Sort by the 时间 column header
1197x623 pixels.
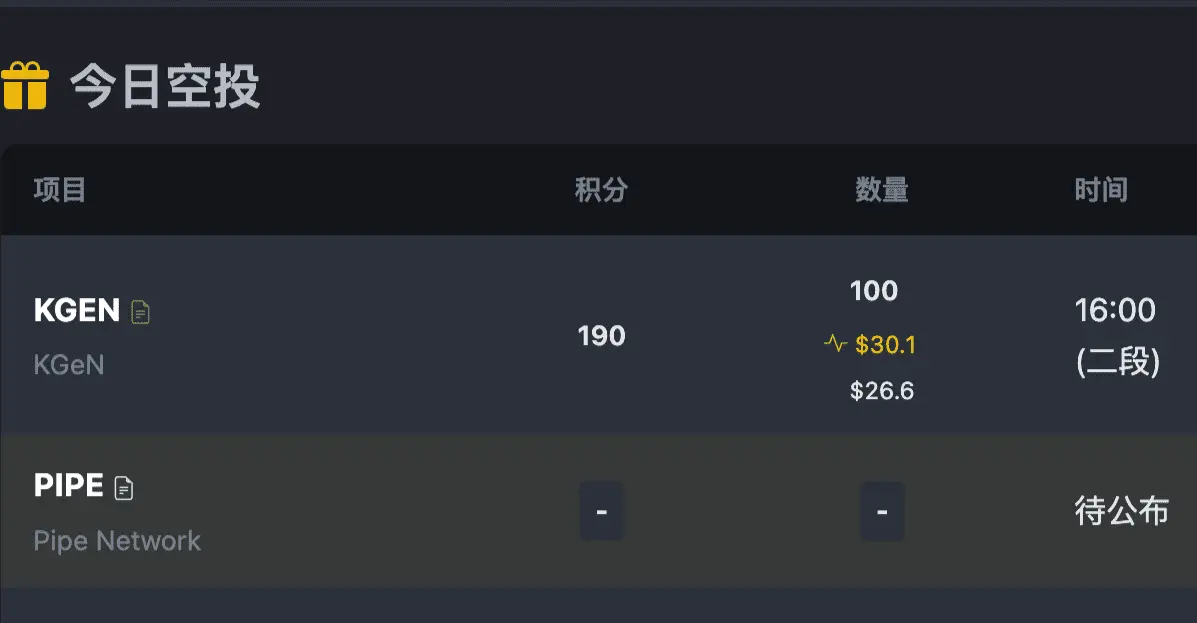1102,189
